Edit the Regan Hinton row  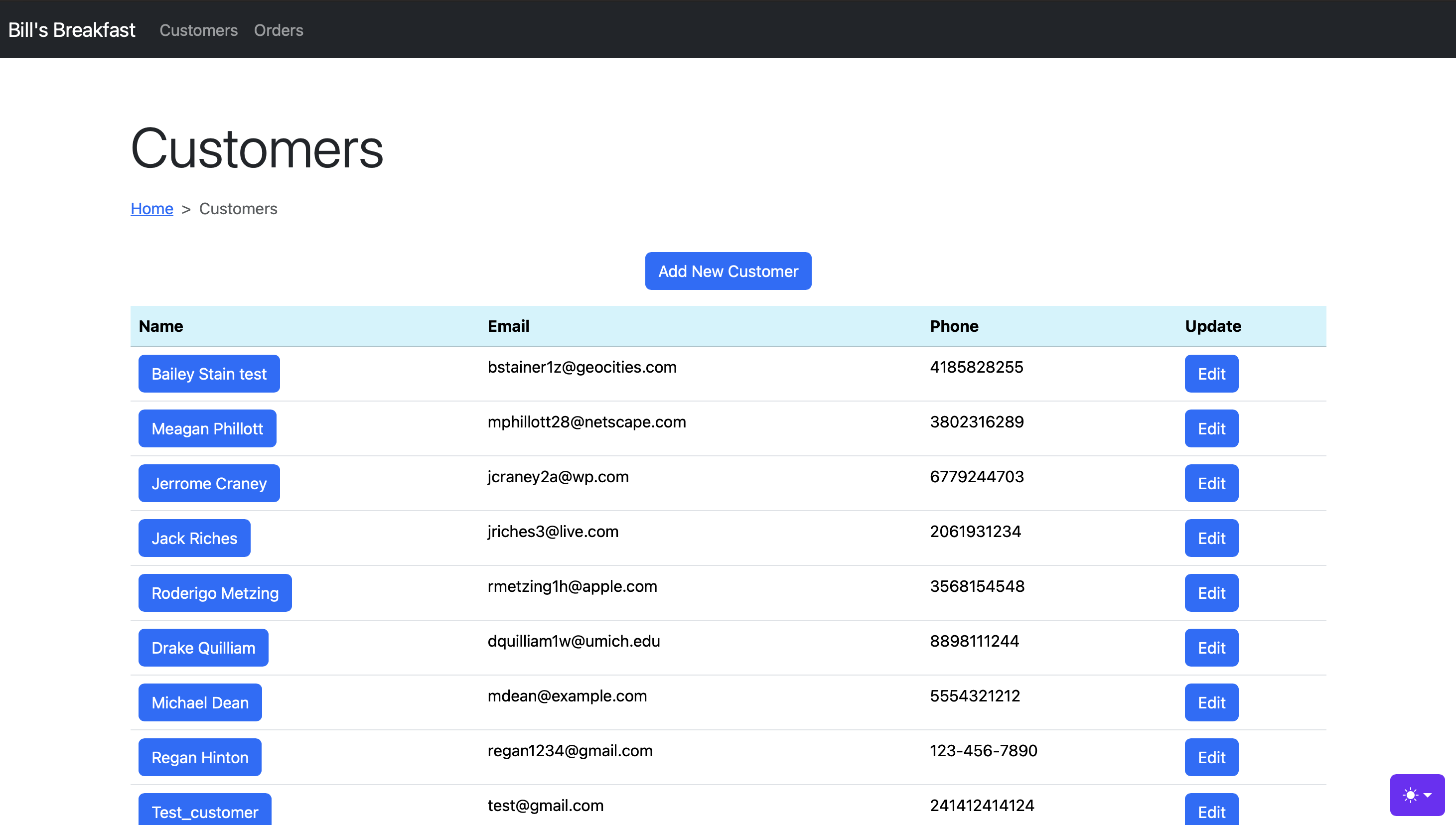pyautogui.click(x=1211, y=757)
